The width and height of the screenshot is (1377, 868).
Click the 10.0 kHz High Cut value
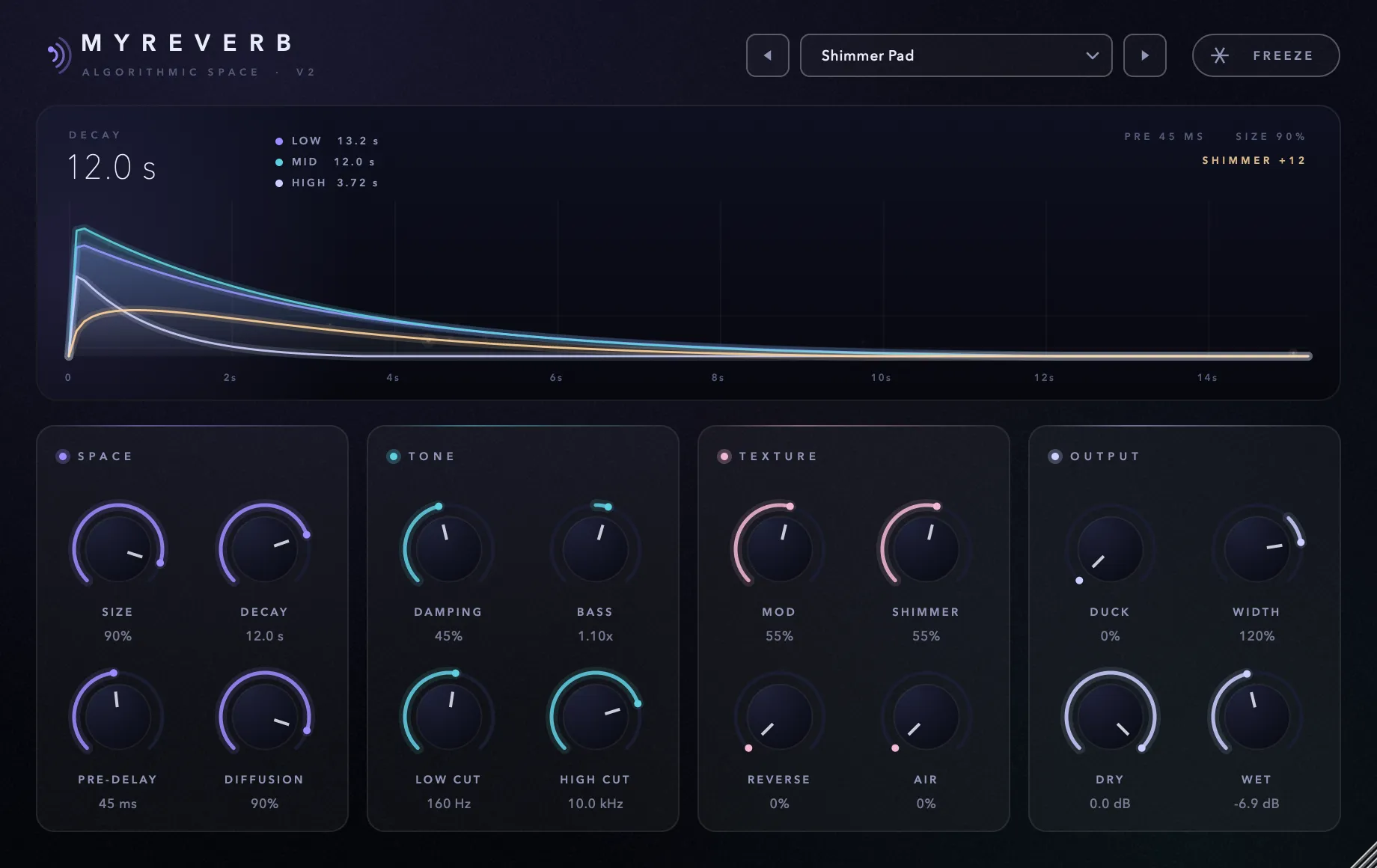click(x=595, y=803)
